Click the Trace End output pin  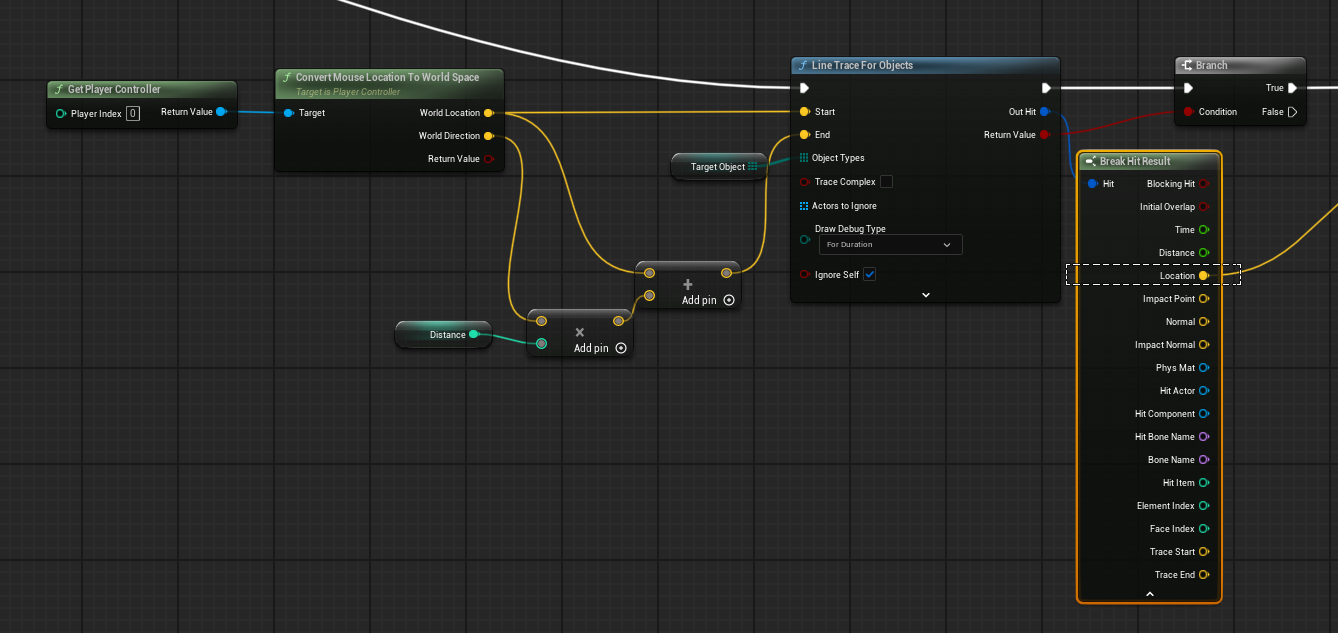1204,575
